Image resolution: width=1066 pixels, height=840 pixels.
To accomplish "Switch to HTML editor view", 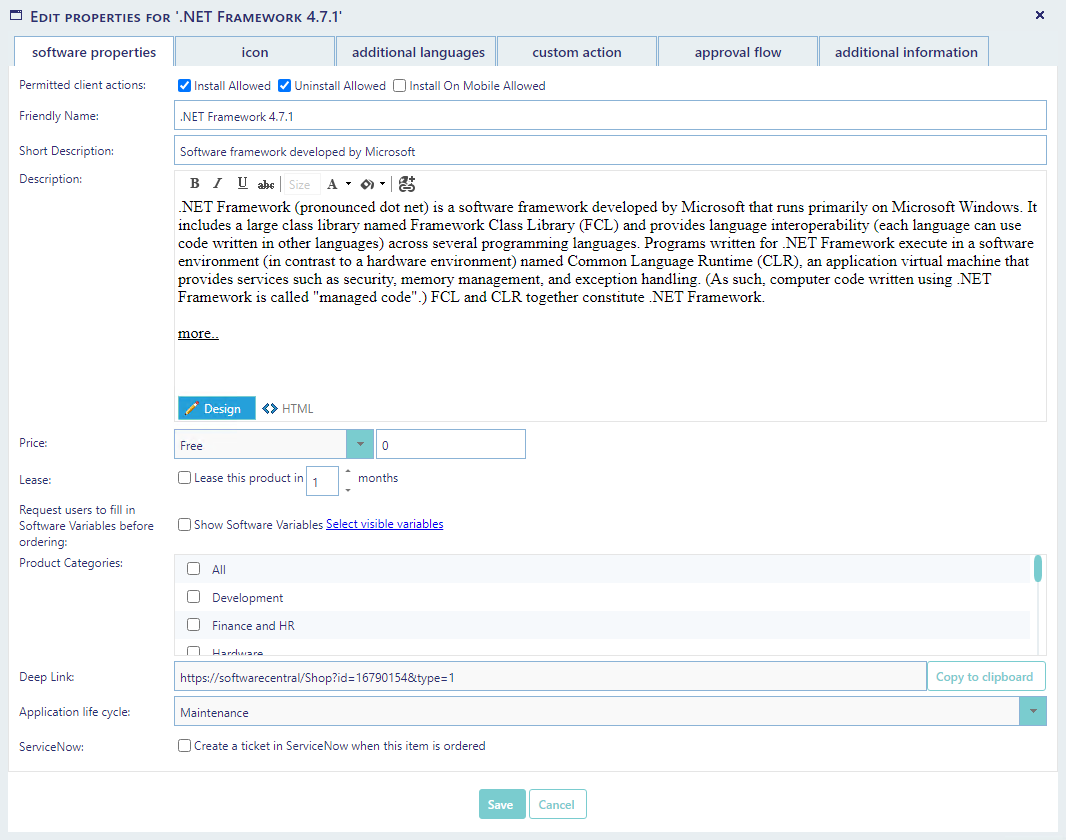I will point(288,408).
